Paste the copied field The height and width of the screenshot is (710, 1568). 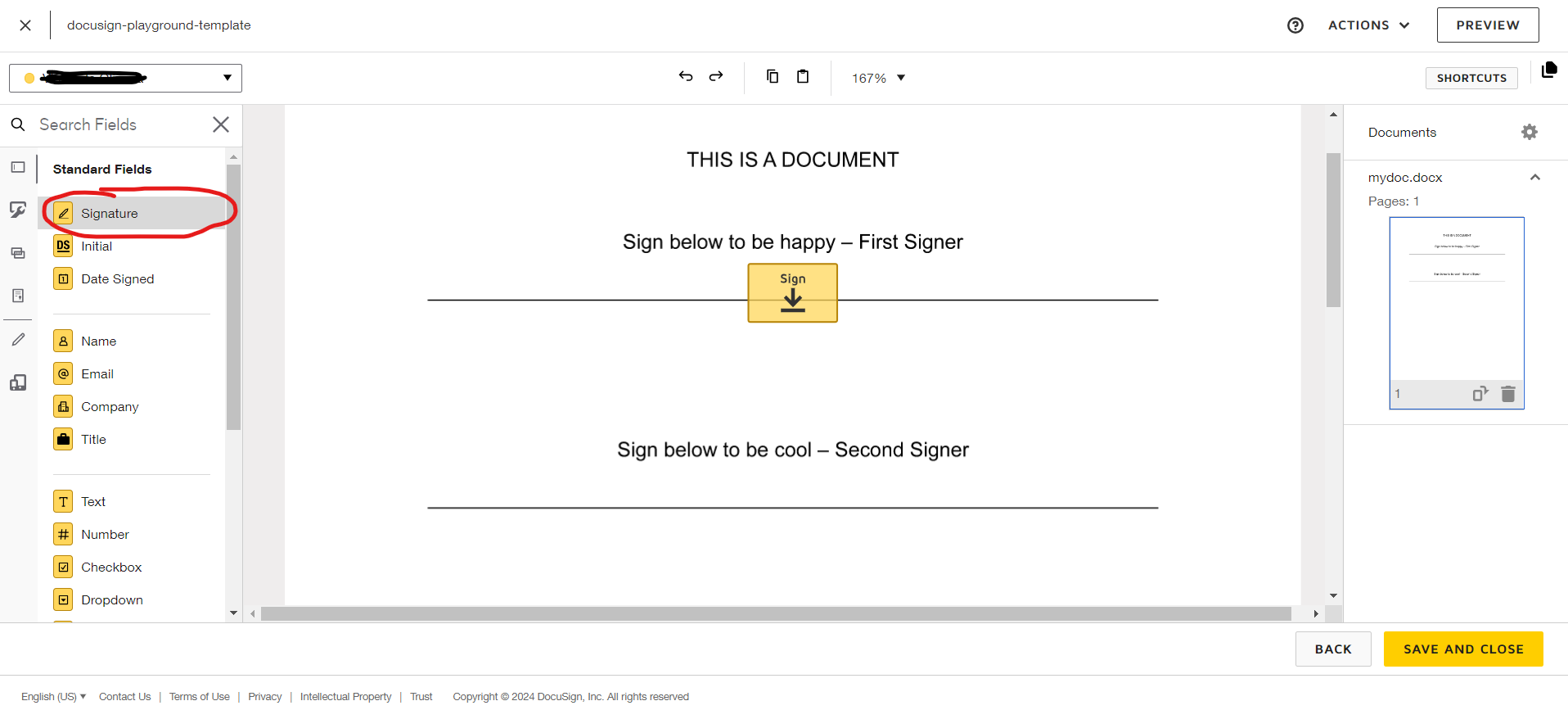803,76
